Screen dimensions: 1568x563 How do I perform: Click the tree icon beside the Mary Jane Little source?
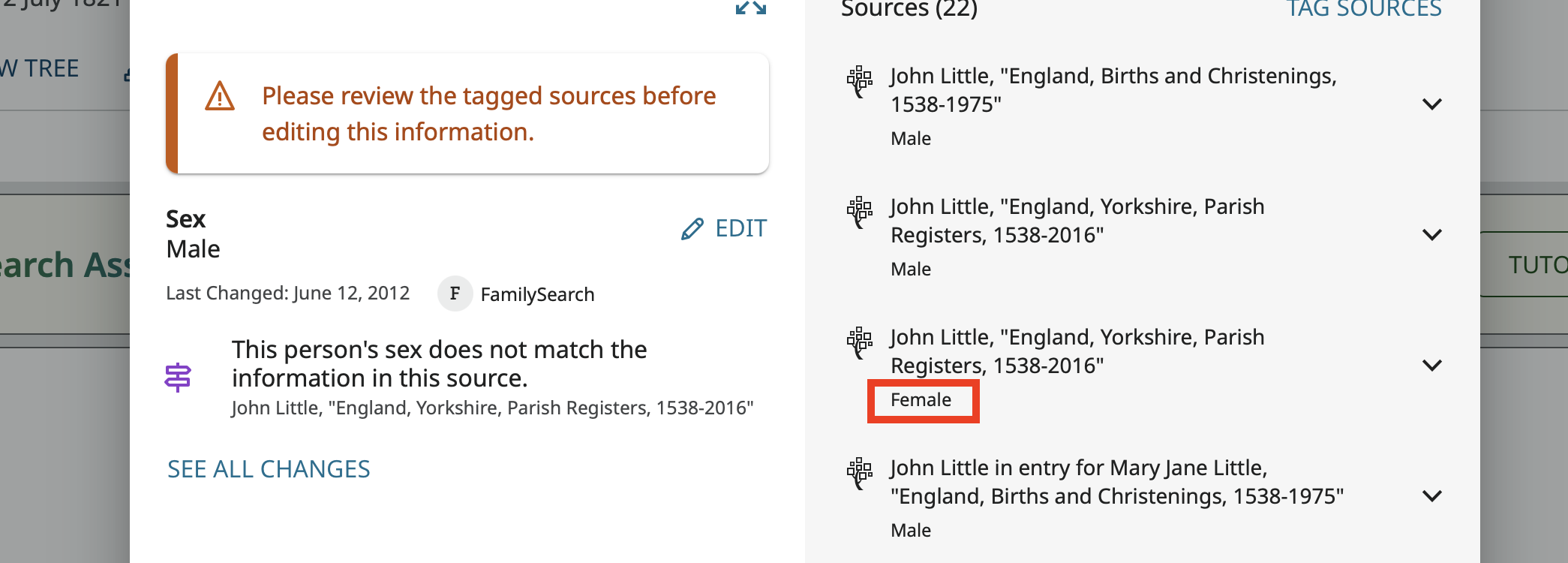point(860,473)
